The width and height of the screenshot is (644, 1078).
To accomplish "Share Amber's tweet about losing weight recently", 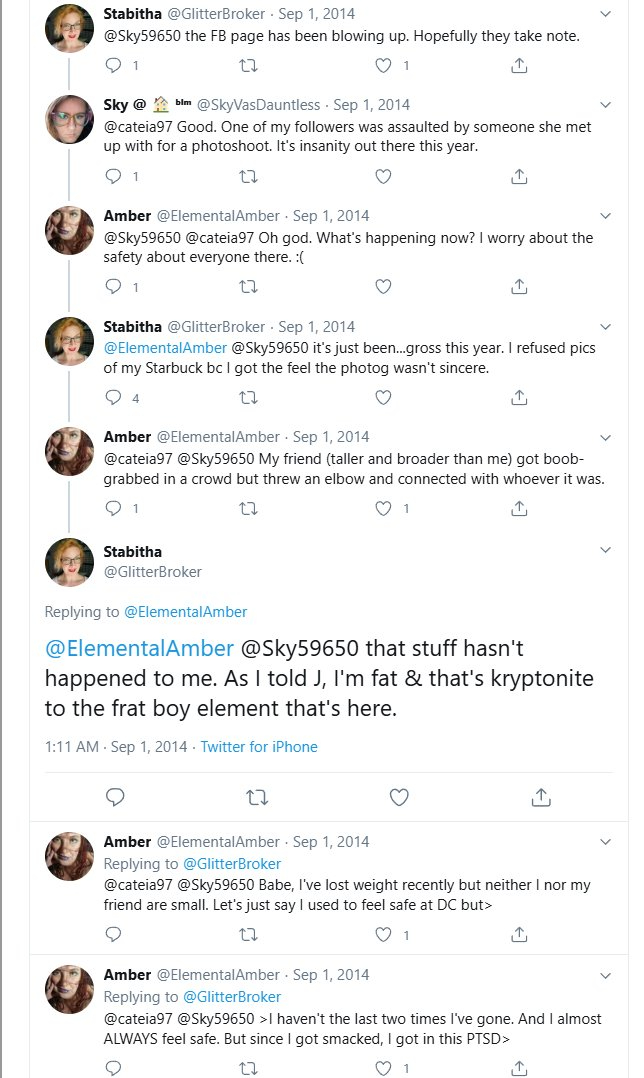I will (519, 935).
